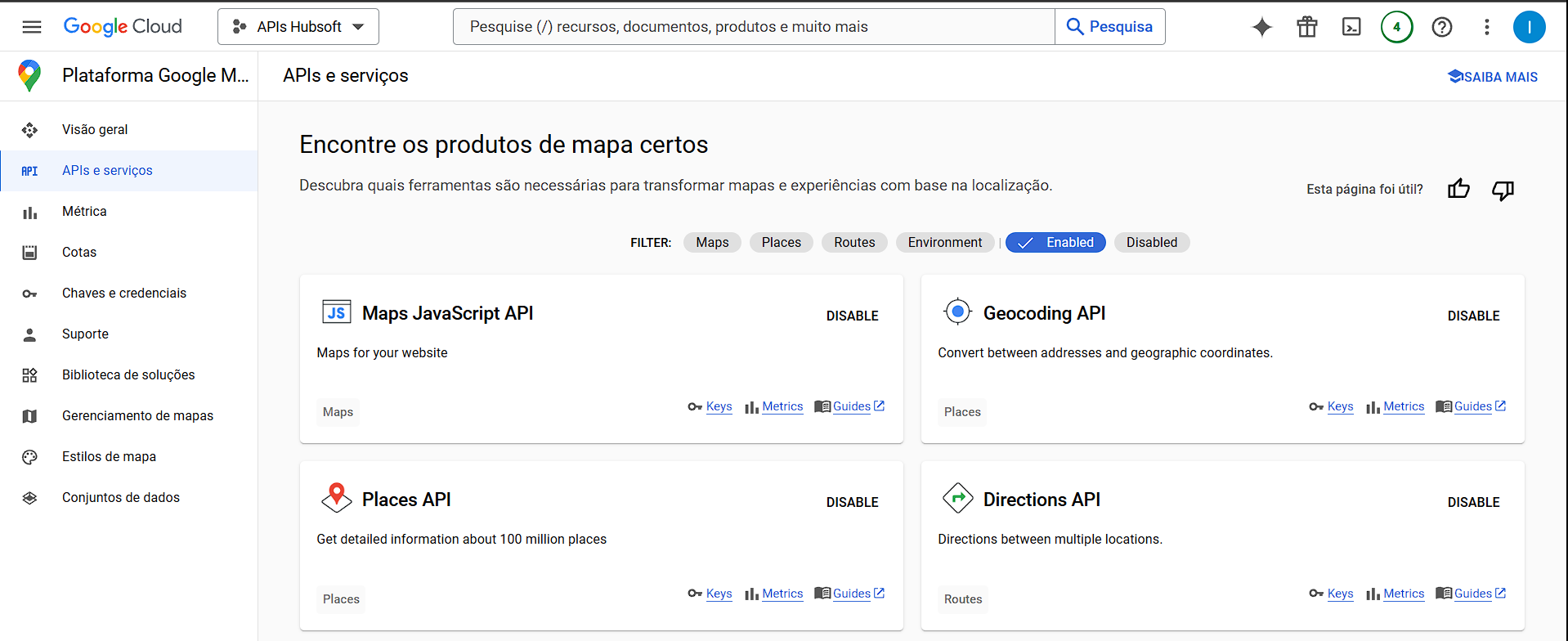Viewport: 1568px width, 641px height.
Task: Click Places tag on Places API card
Action: point(341,599)
